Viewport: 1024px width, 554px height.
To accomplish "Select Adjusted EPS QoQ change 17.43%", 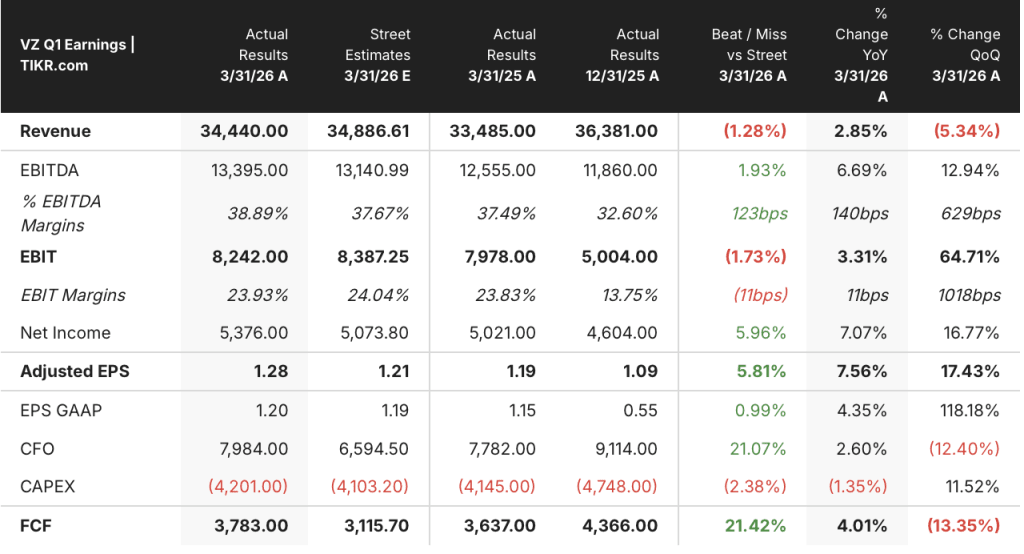I will point(970,372).
